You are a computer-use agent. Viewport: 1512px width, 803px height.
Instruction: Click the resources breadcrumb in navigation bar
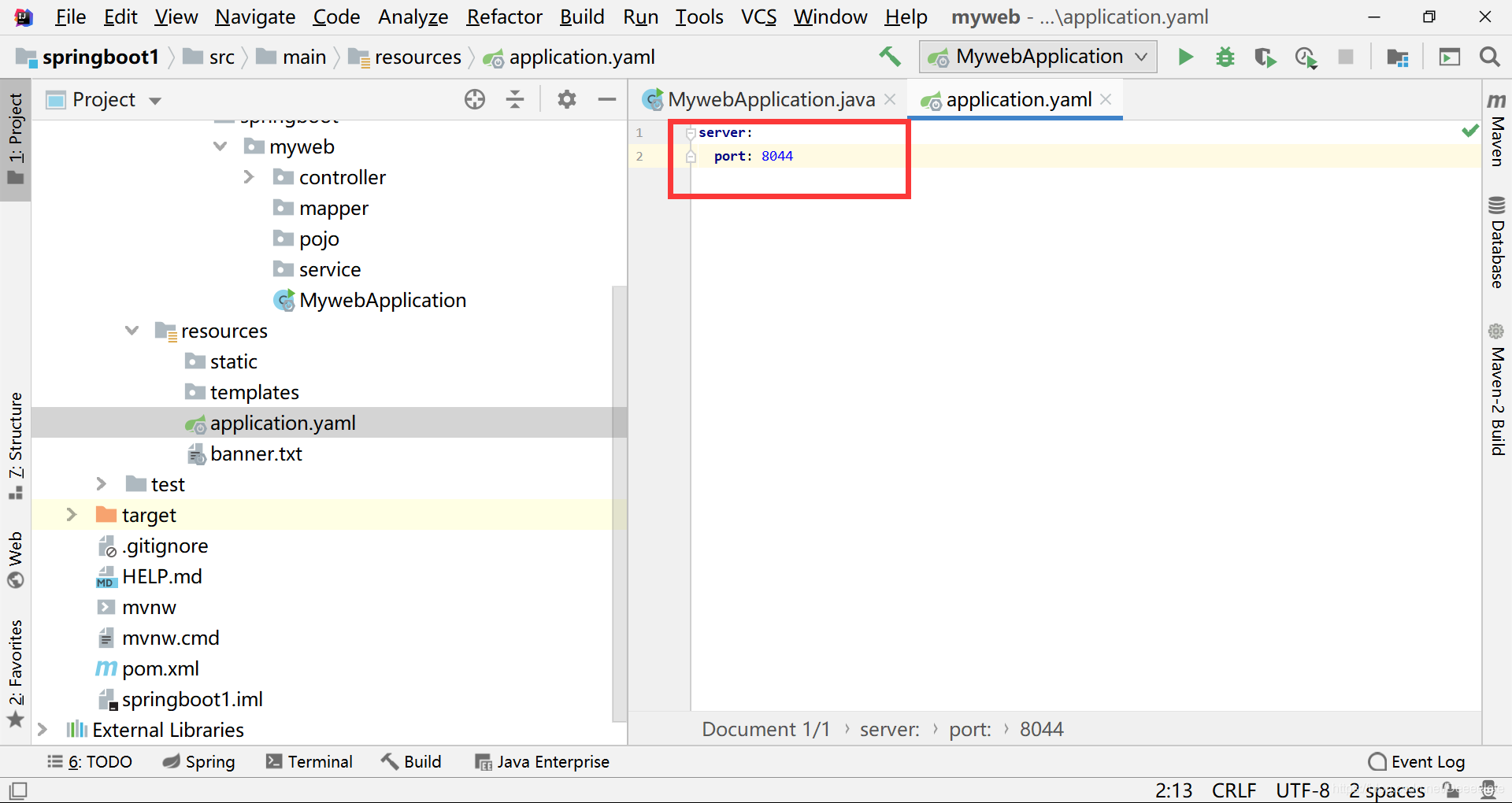(x=406, y=57)
